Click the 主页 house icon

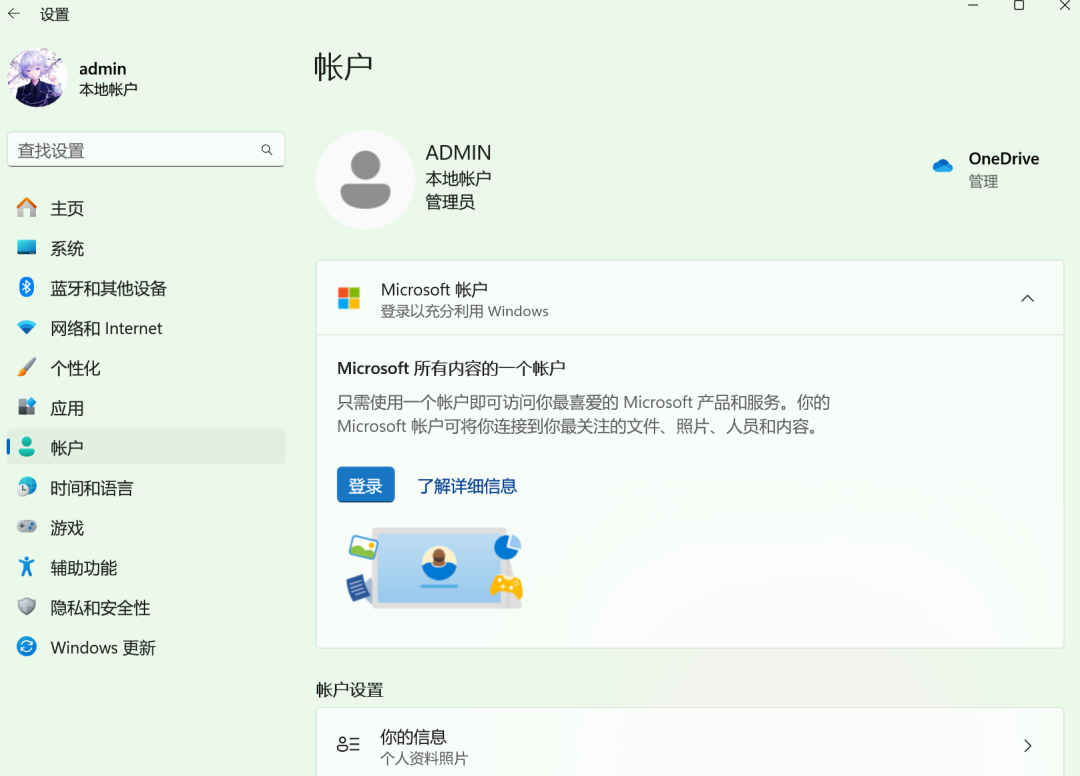pos(27,208)
